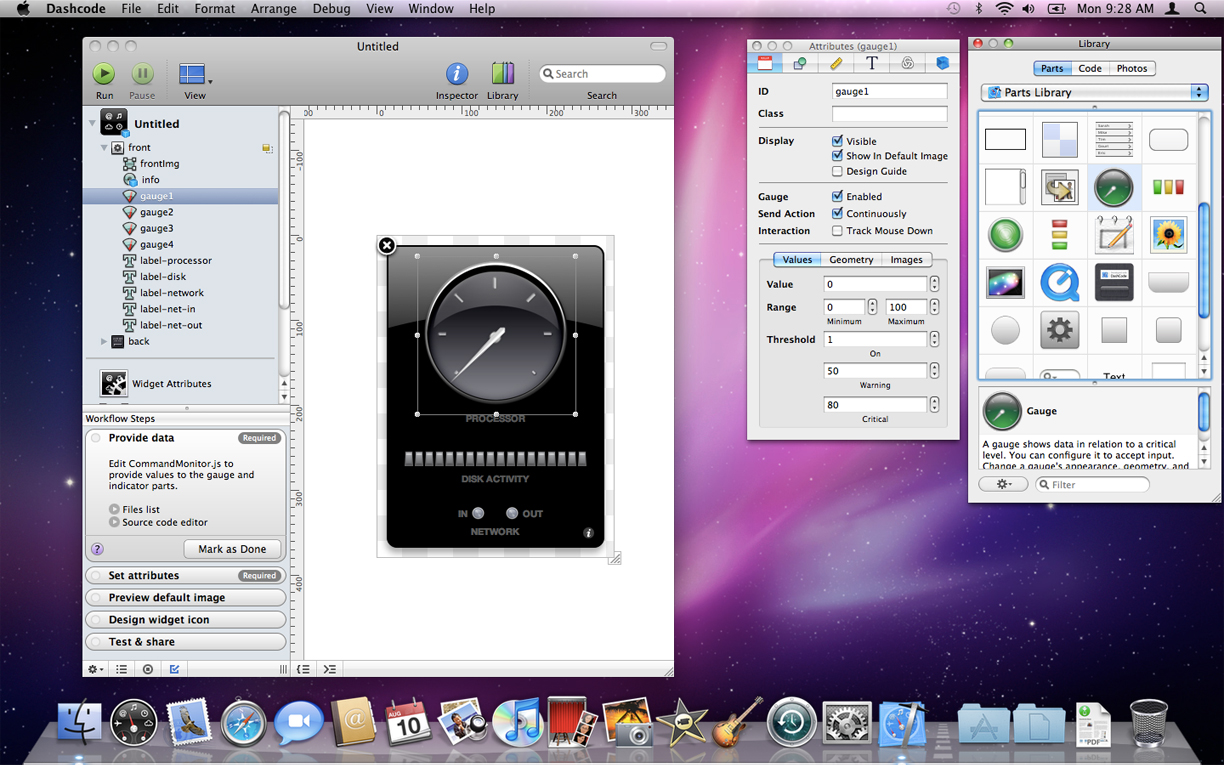The image size is (1224, 765).
Task: Click the list view icon at window bottom
Action: click(122, 669)
